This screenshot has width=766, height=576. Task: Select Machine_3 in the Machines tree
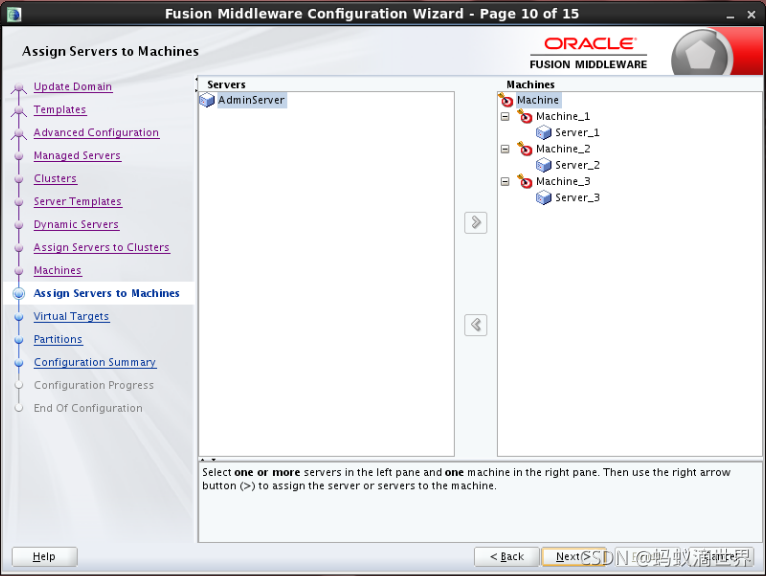tap(563, 182)
